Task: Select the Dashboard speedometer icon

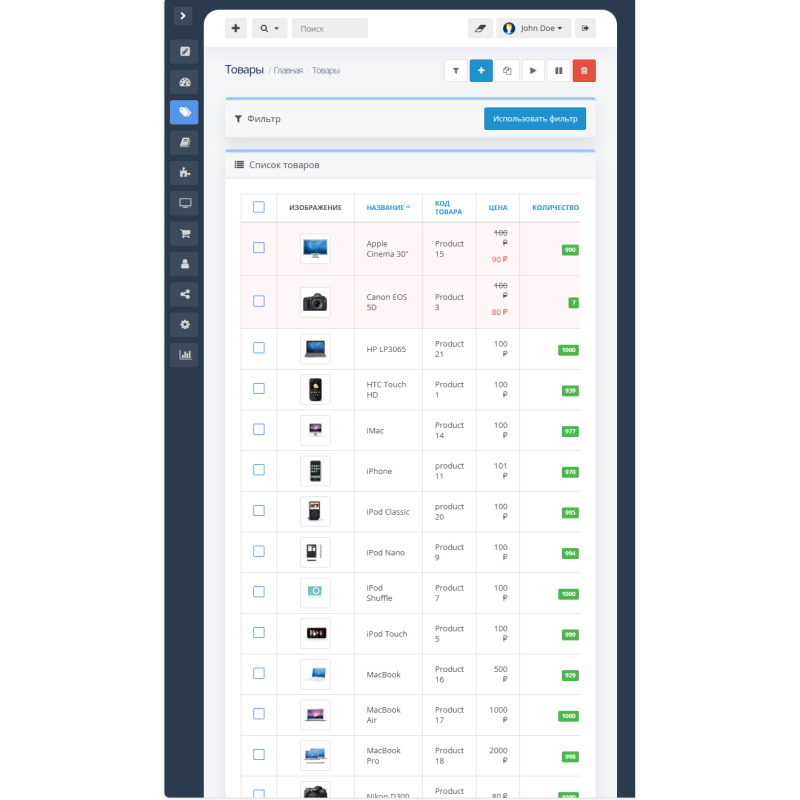Action: coord(184,81)
